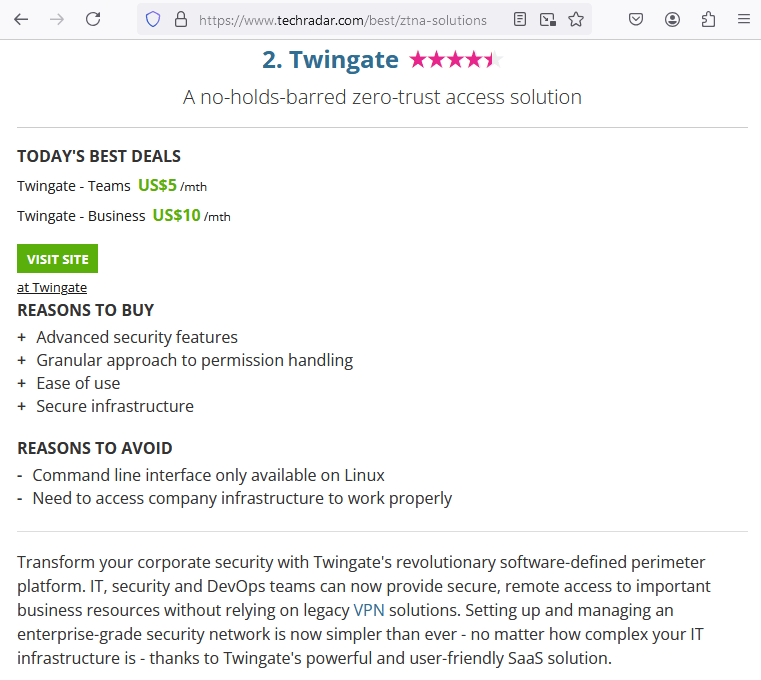Open the tracking protection shield panel
The image size is (761, 680).
click(x=153, y=19)
